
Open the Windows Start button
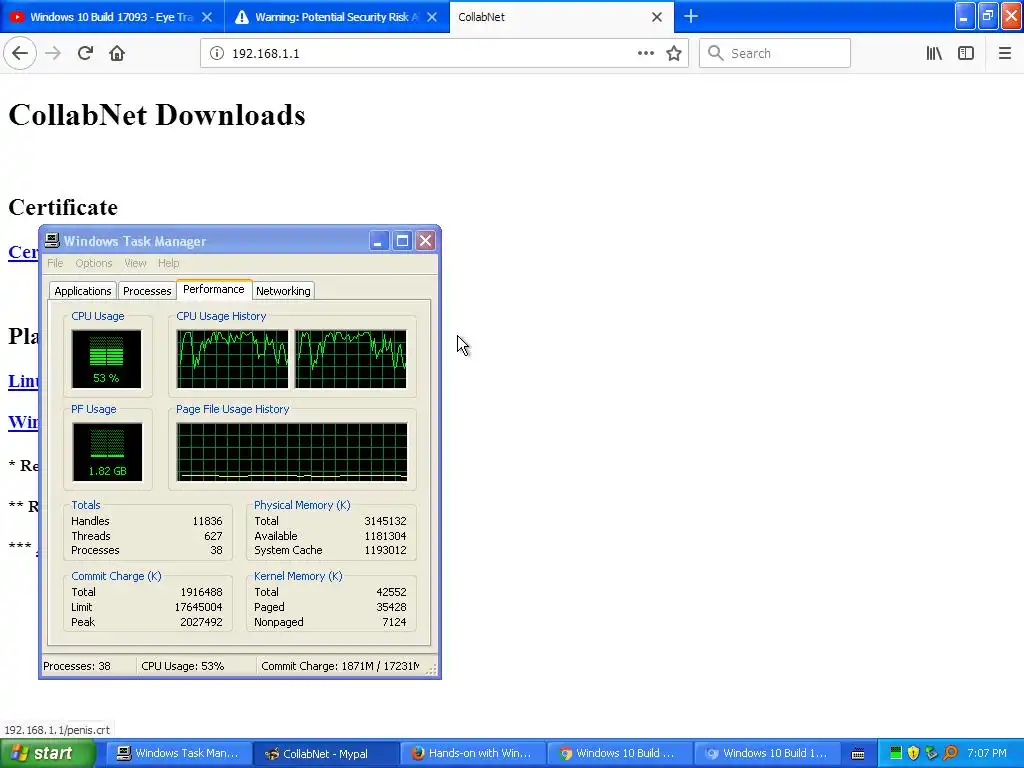point(48,754)
